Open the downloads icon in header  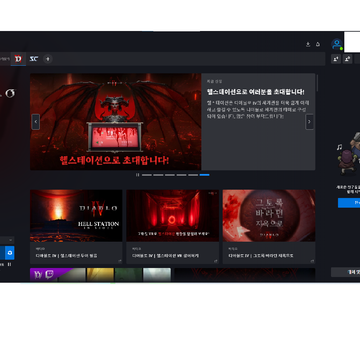308,44
